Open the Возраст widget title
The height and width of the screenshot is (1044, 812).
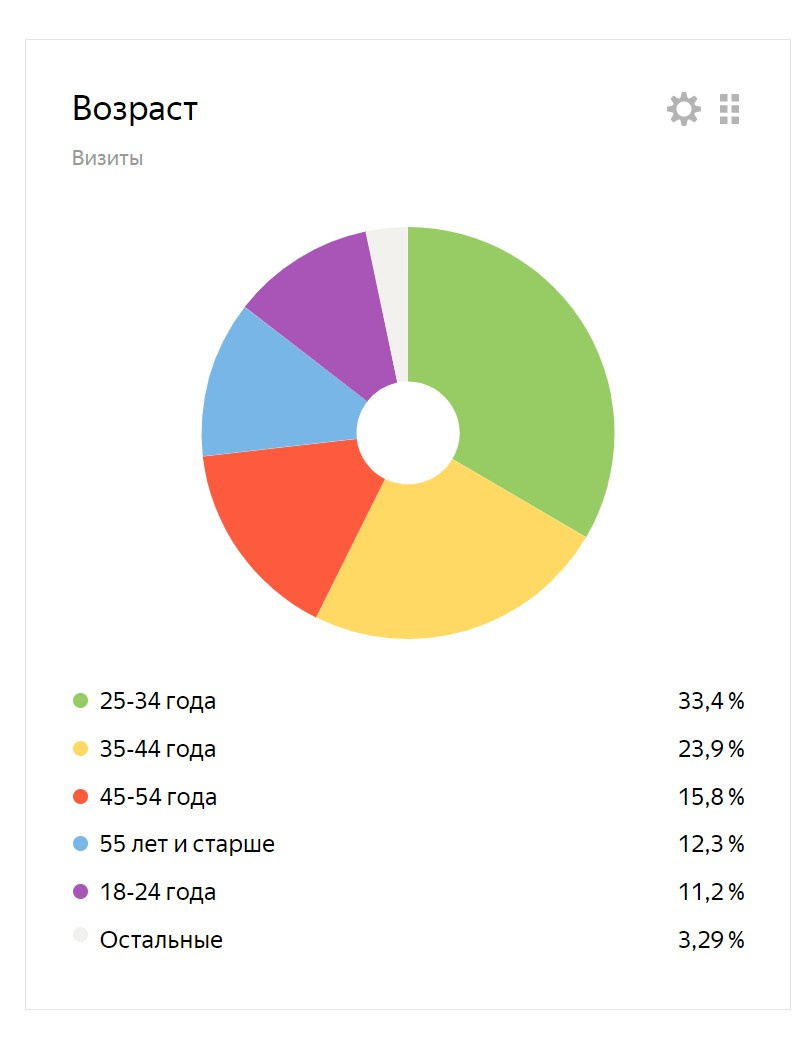135,109
